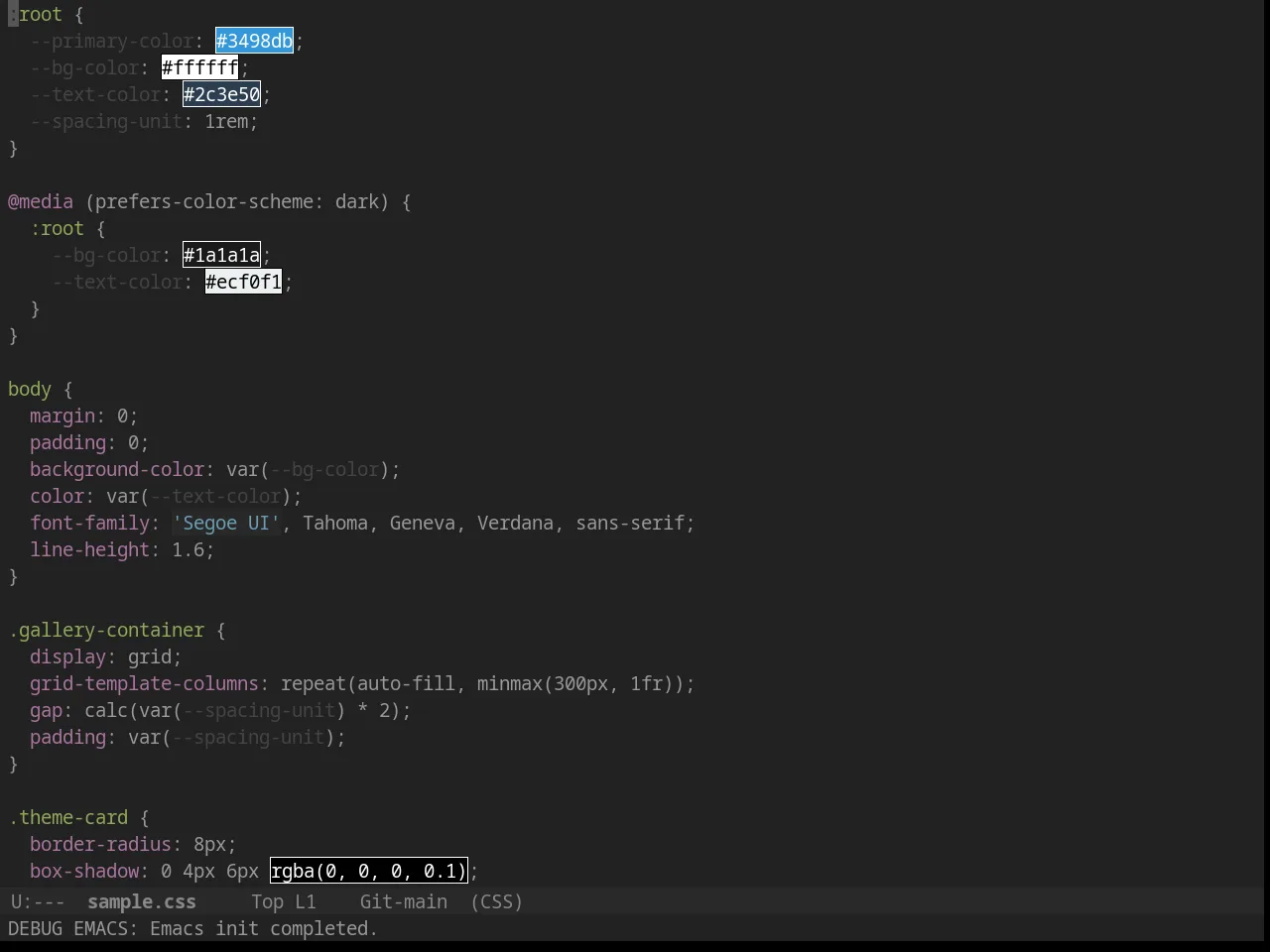Click the font-family property
This screenshot has height=952, width=1270.
(x=89, y=523)
